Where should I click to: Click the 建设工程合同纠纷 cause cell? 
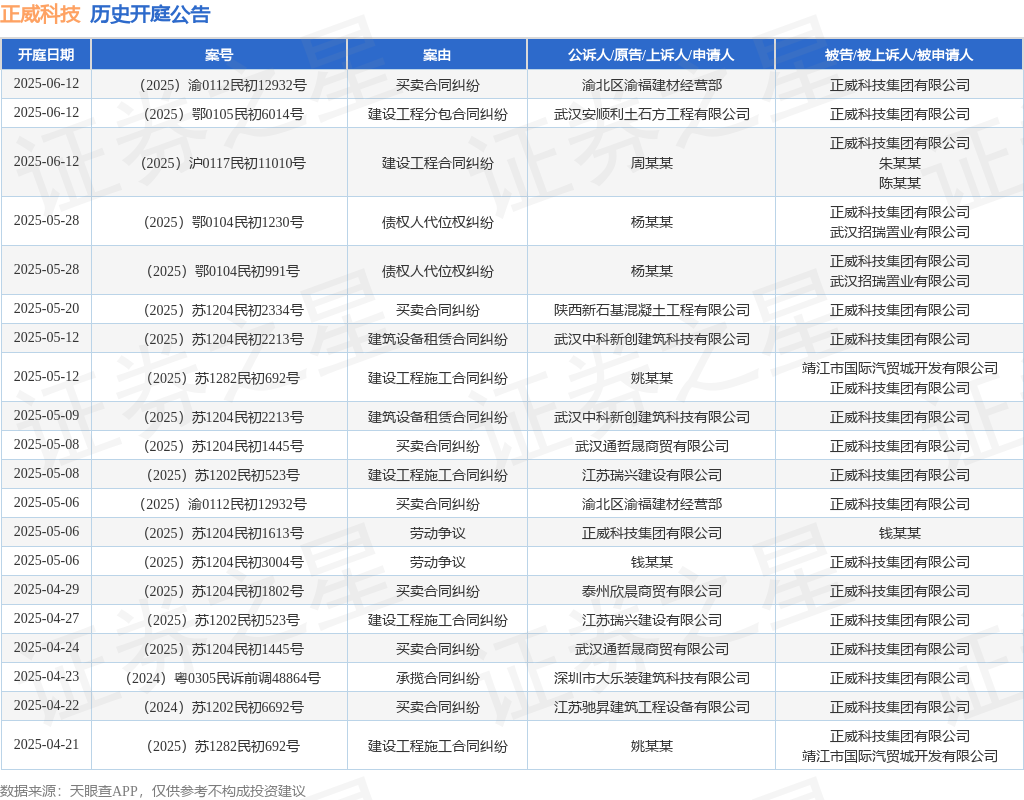pos(438,163)
